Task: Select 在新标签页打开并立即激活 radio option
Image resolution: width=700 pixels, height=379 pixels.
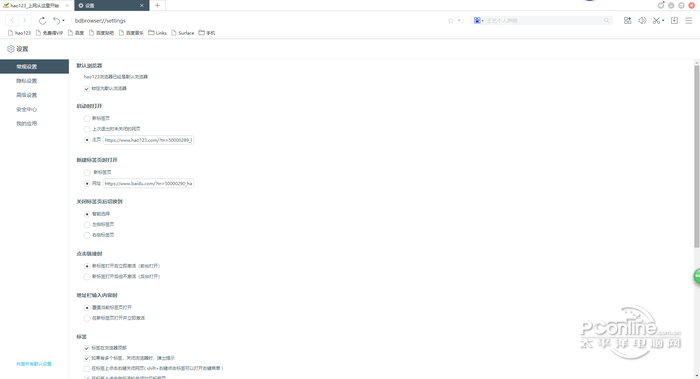Action: 87,318
